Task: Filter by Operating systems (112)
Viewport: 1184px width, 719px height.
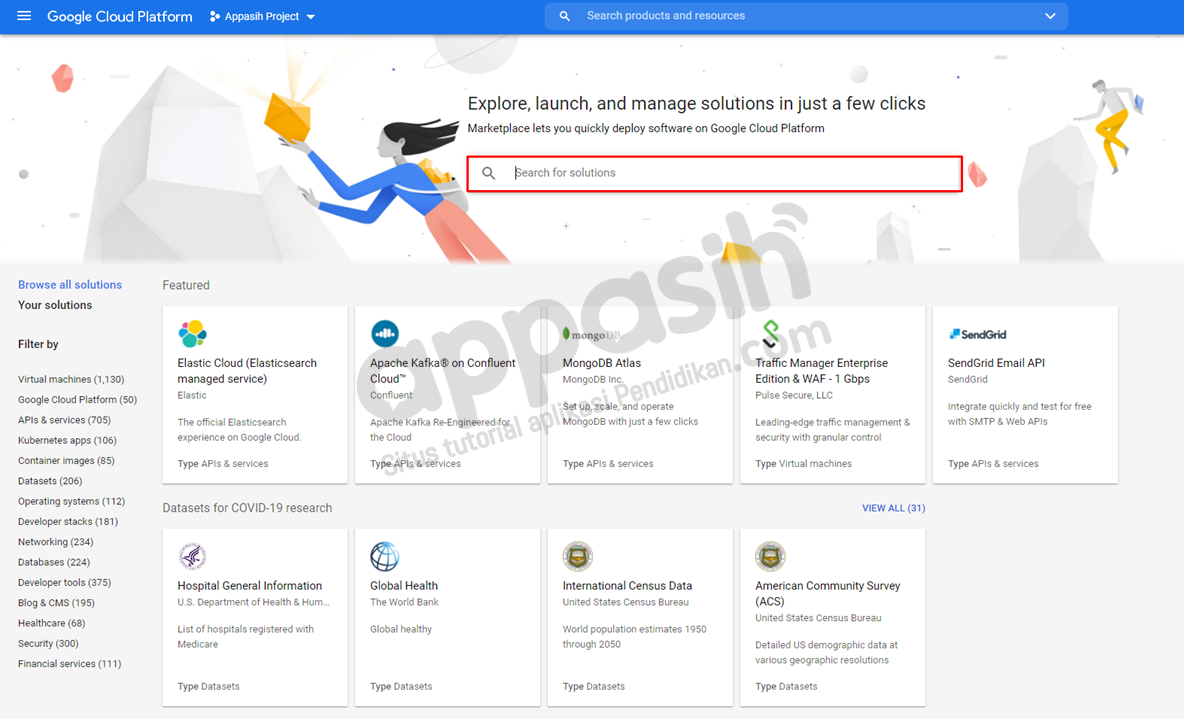Action: (x=72, y=501)
